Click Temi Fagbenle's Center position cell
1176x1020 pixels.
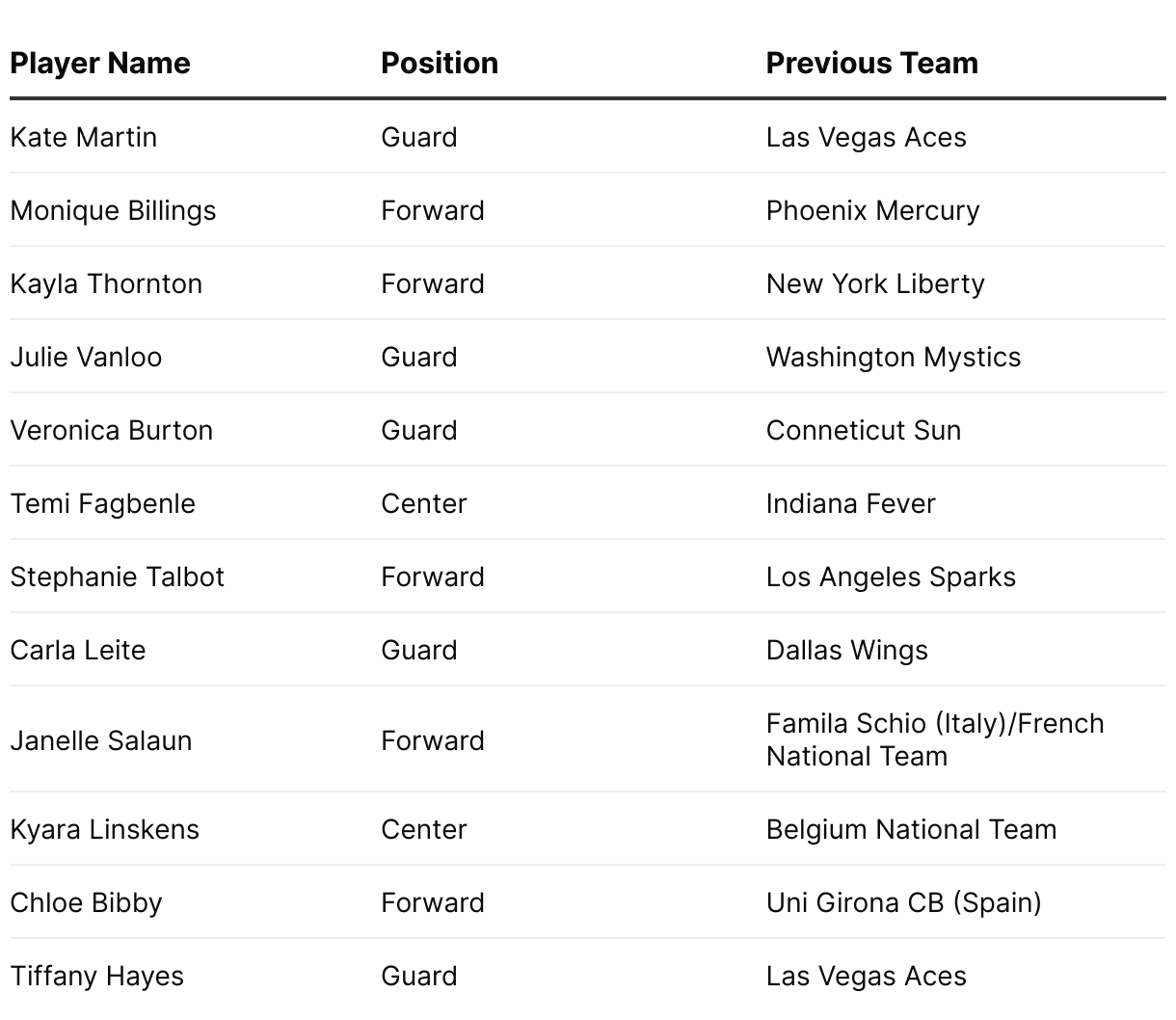[423, 503]
